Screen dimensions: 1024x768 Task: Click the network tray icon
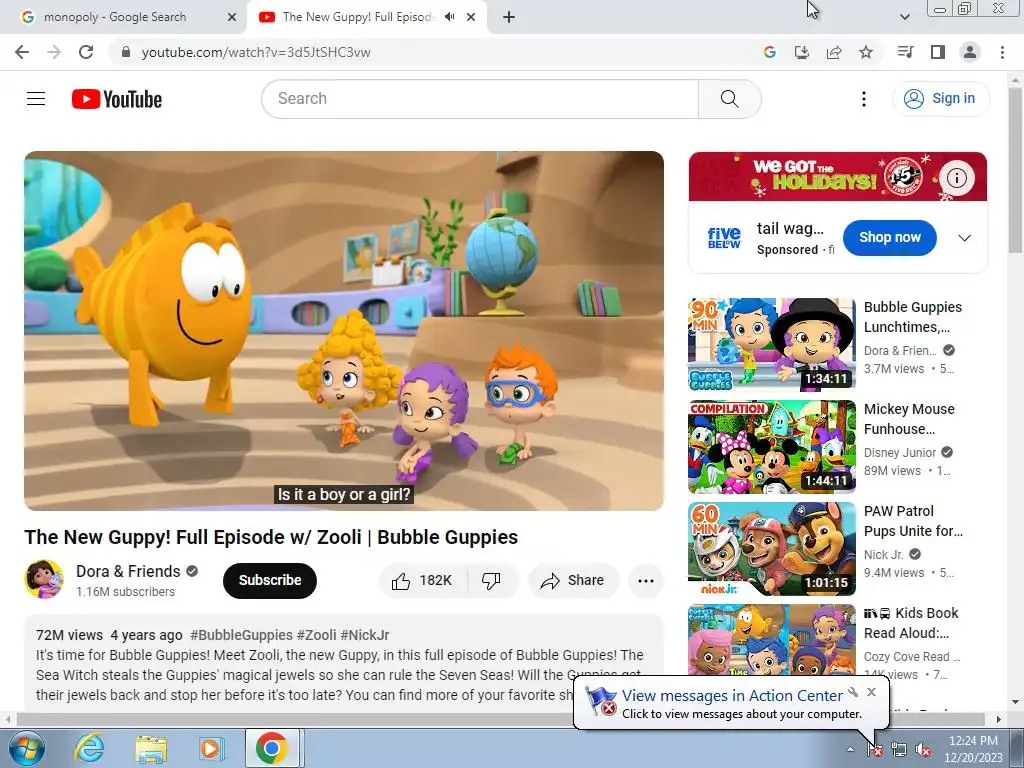point(899,750)
